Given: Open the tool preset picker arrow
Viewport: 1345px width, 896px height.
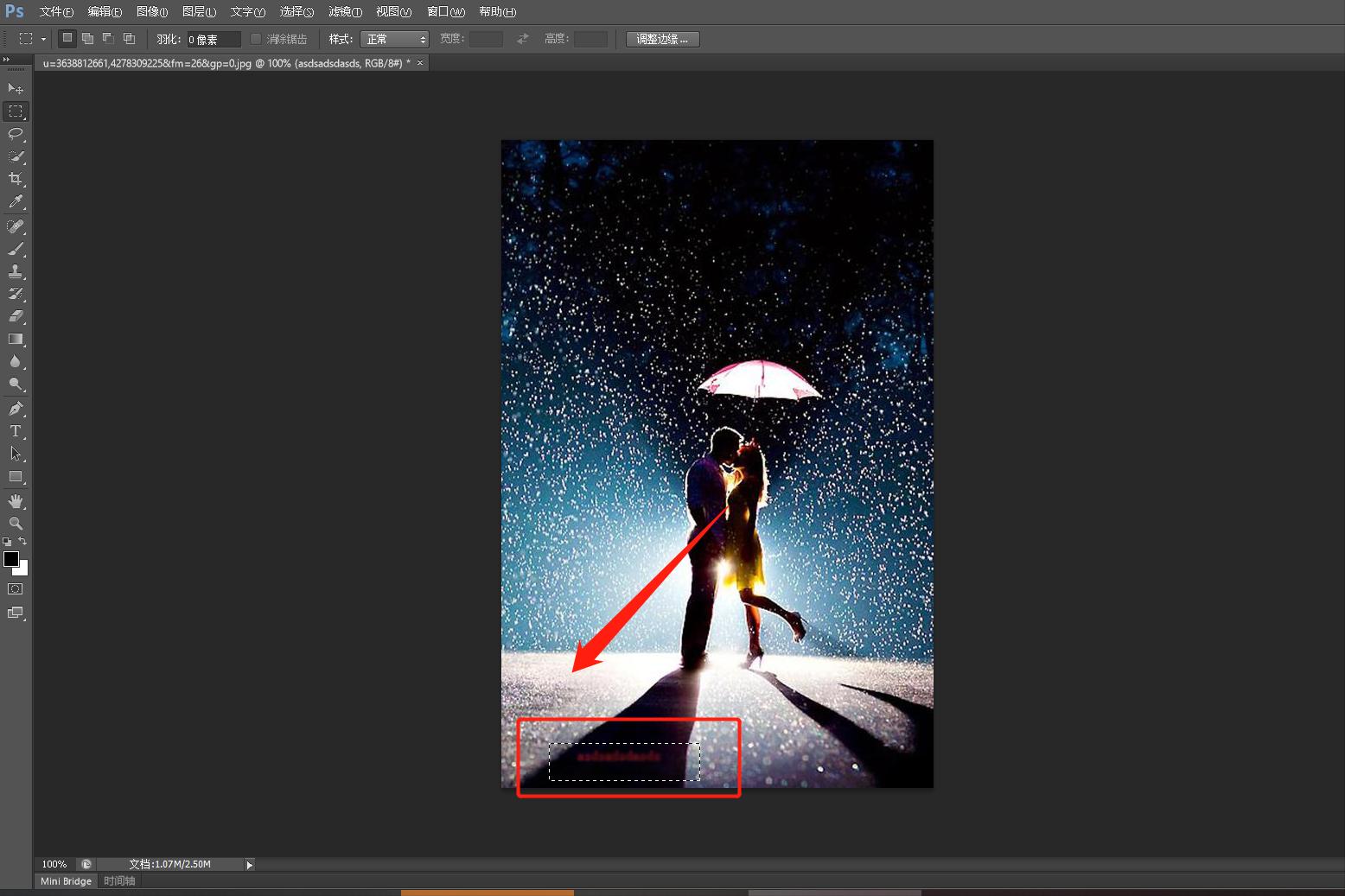Looking at the screenshot, I should (43, 39).
